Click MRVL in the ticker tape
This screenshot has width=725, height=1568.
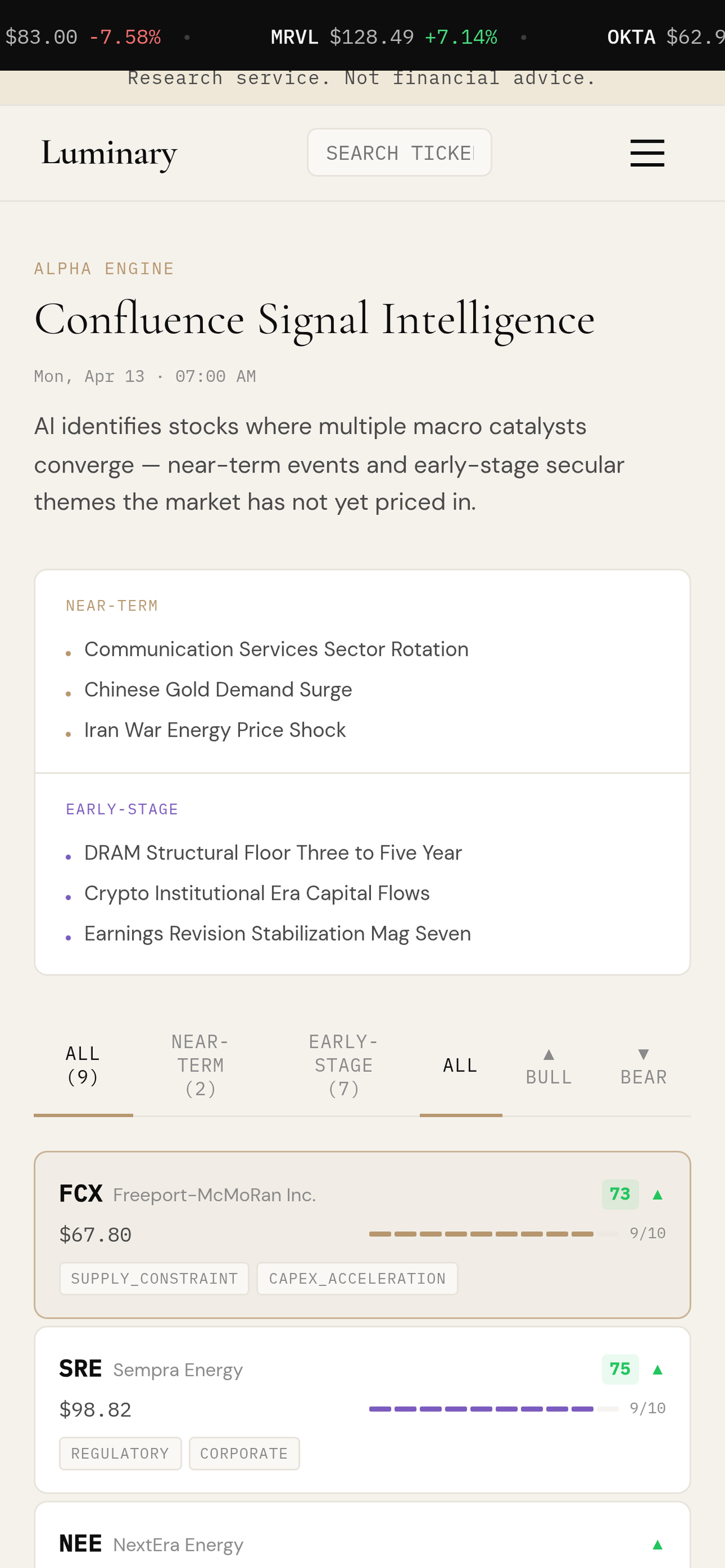[x=295, y=37]
